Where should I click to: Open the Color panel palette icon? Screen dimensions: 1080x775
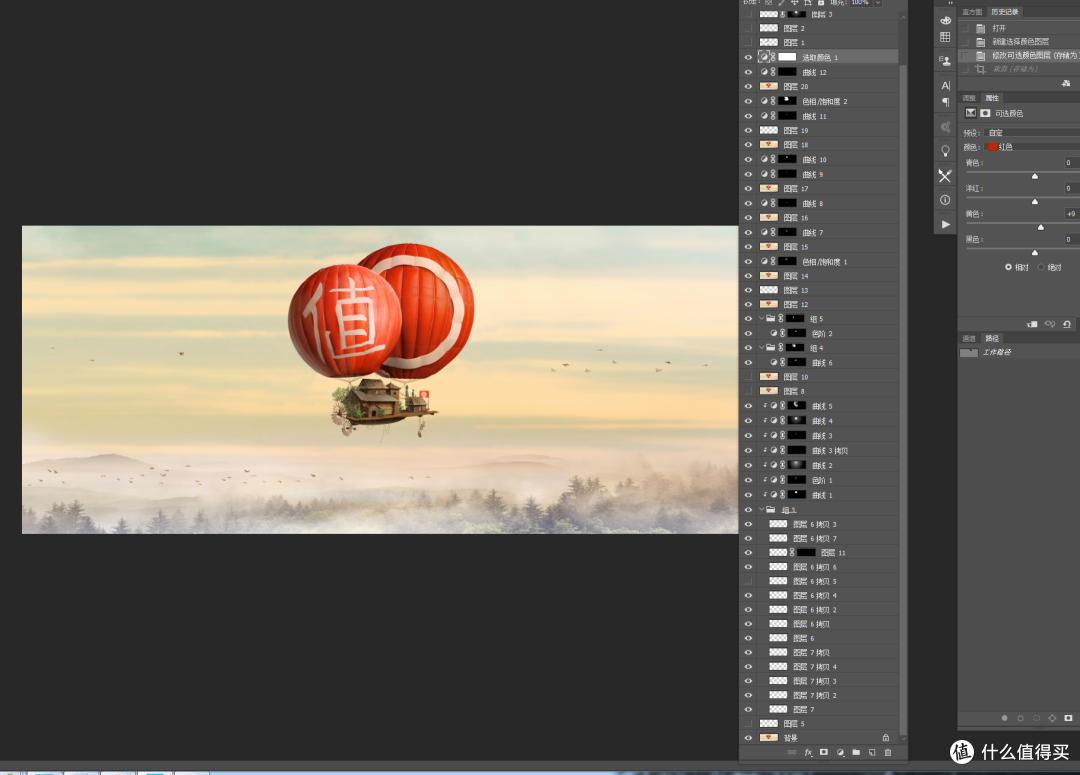coord(945,20)
